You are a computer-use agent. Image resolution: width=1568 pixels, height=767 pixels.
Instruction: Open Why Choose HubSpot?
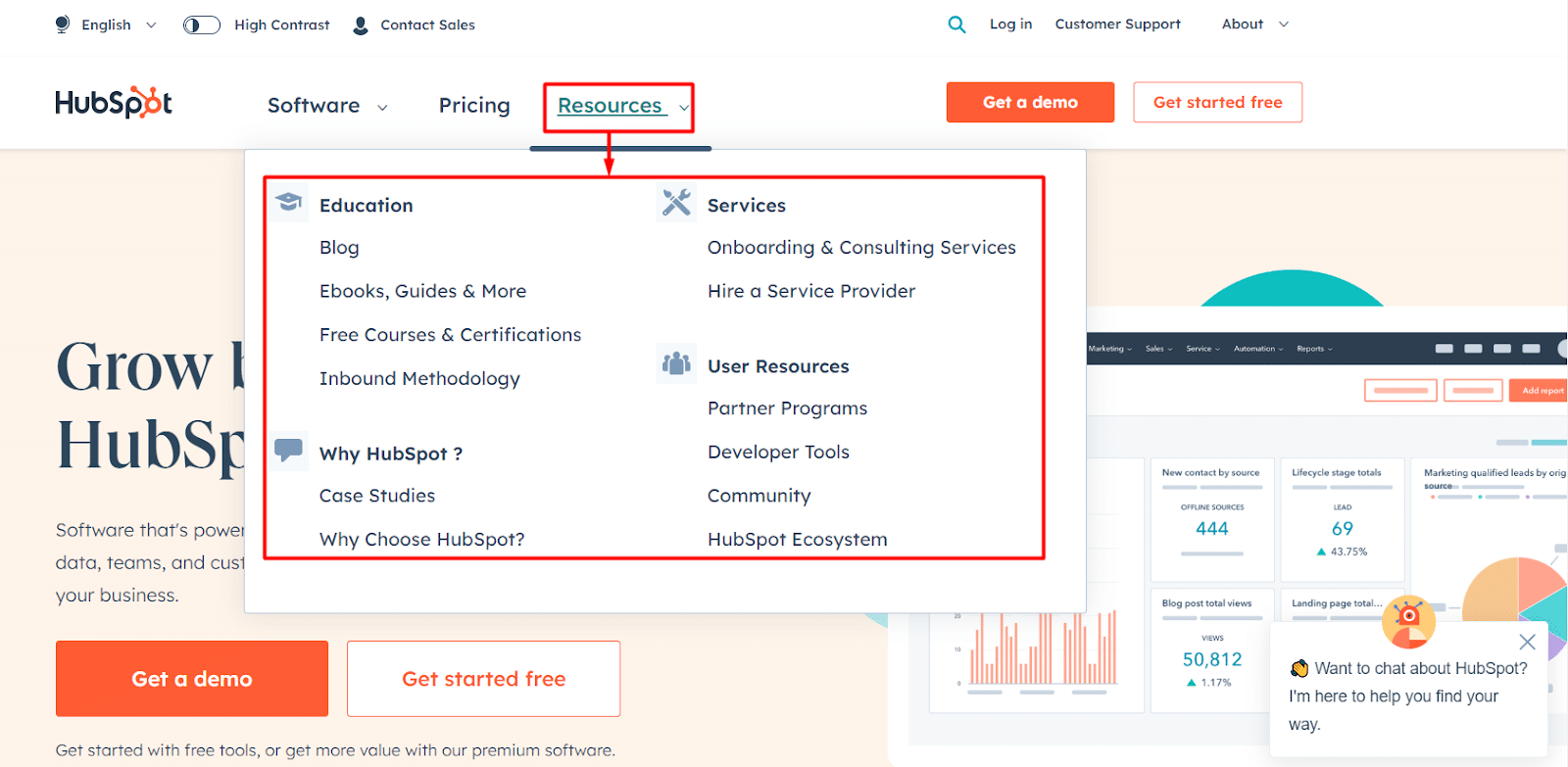tap(421, 540)
